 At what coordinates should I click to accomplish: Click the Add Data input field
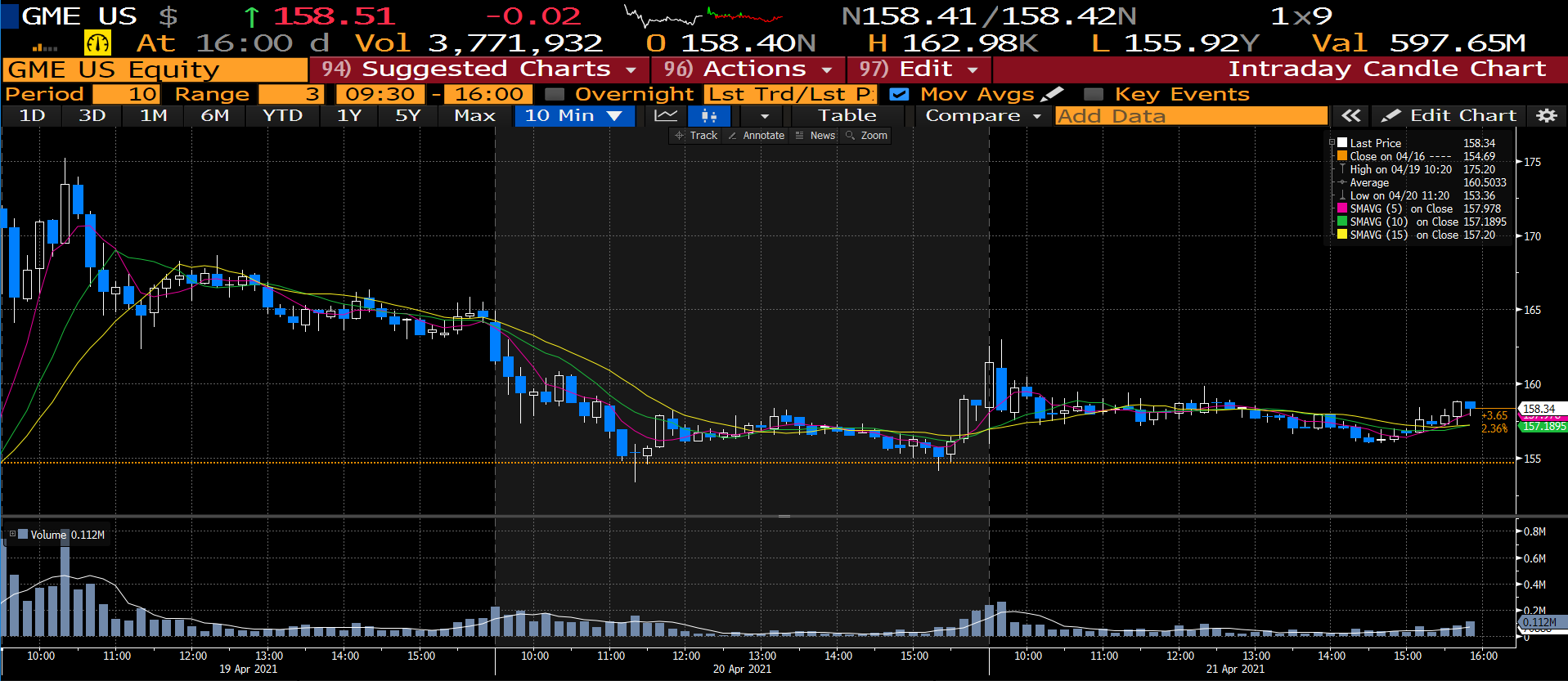pos(1191,116)
